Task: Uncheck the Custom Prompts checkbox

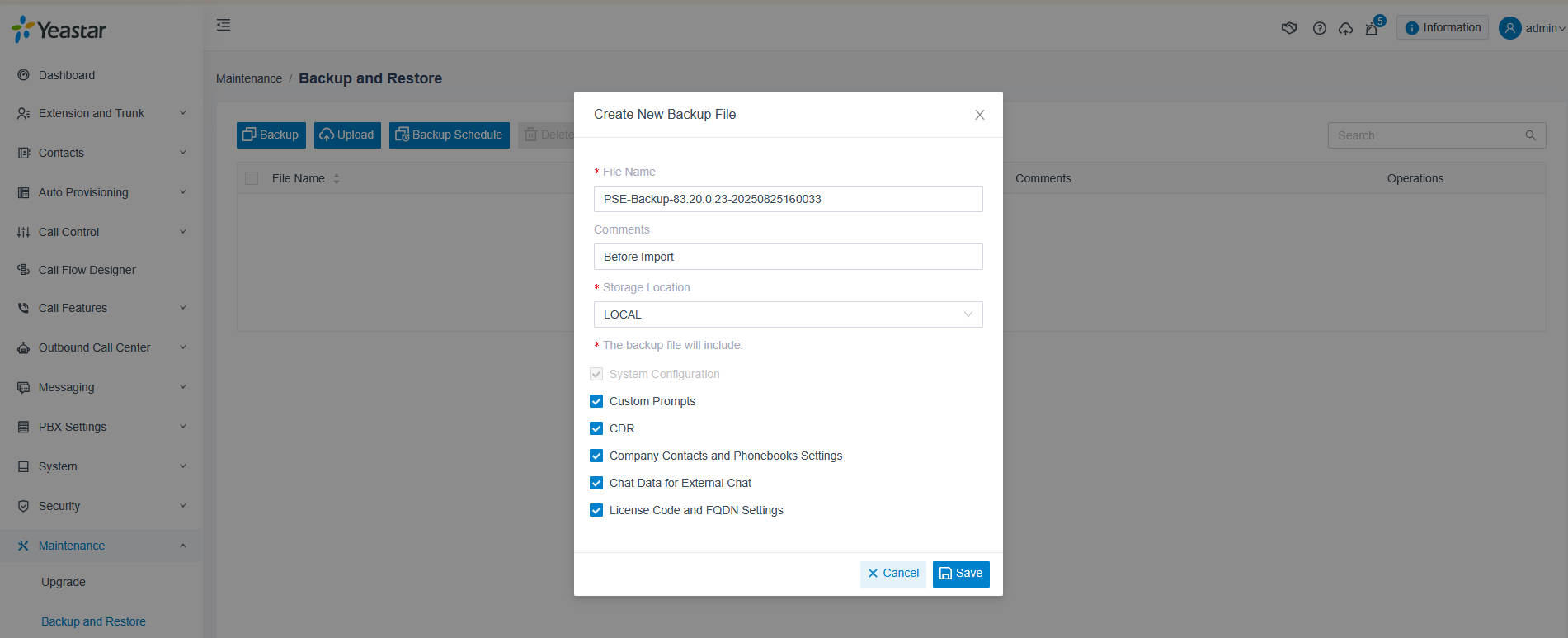Action: tap(596, 401)
